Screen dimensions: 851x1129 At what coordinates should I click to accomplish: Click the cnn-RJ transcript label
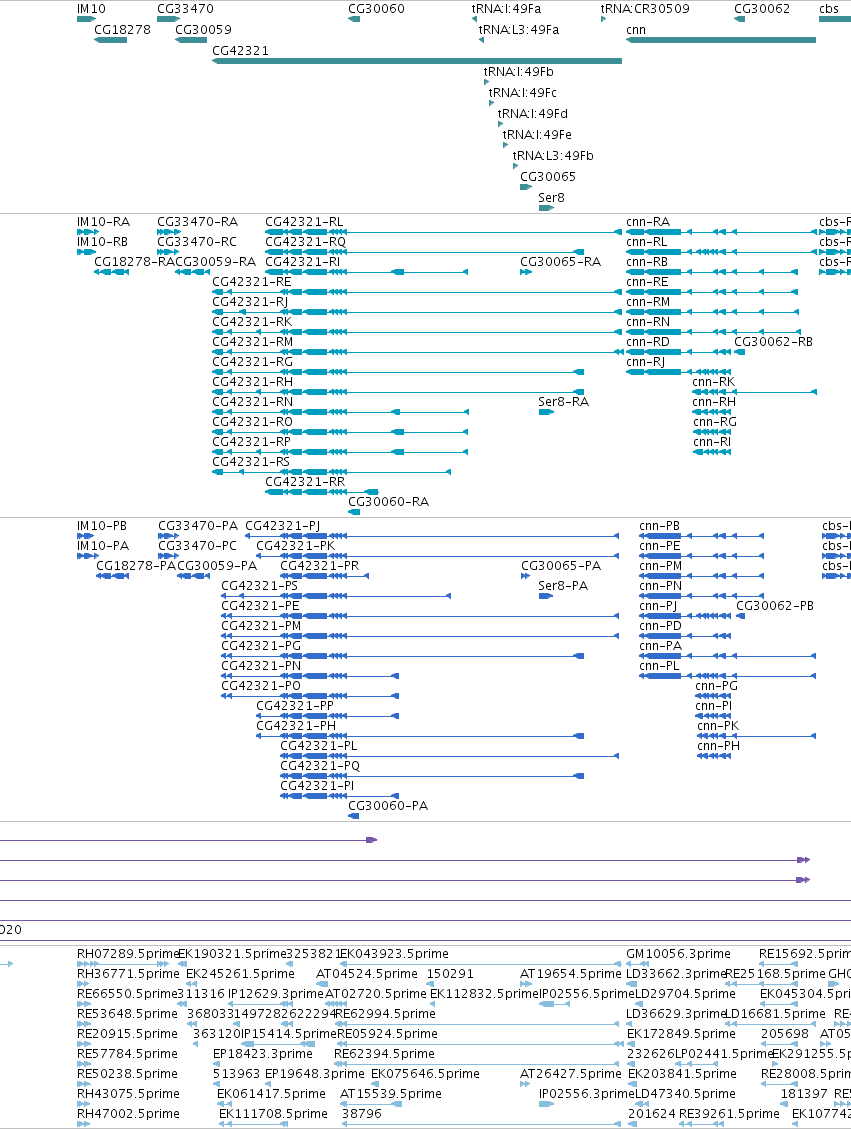click(645, 361)
